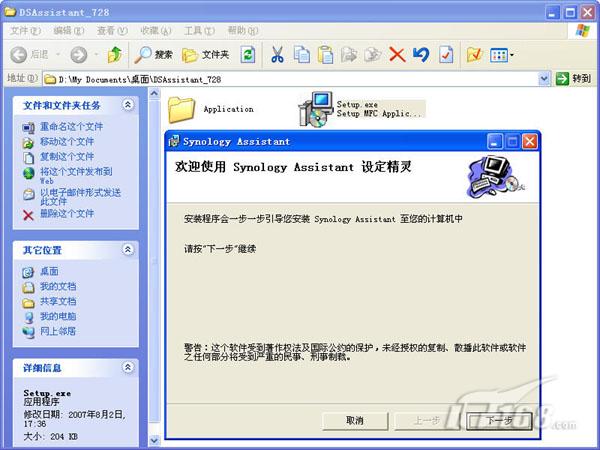
Task: Minimize the Synology Assistant dialog
Action: (x=495, y=142)
